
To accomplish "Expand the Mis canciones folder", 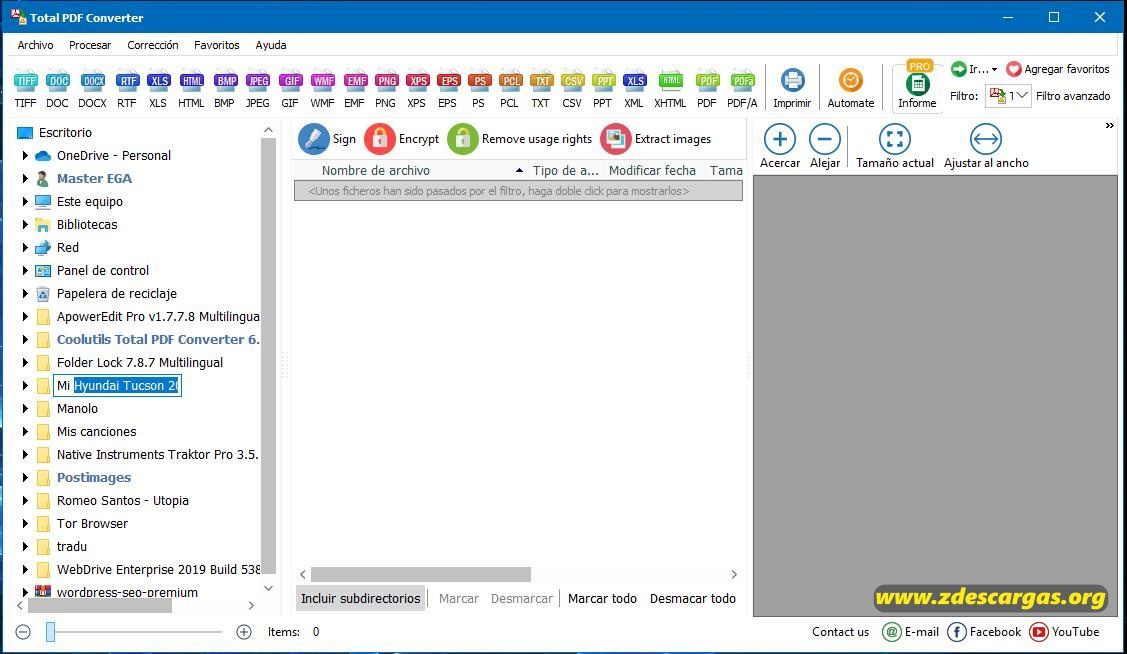I will (25, 431).
